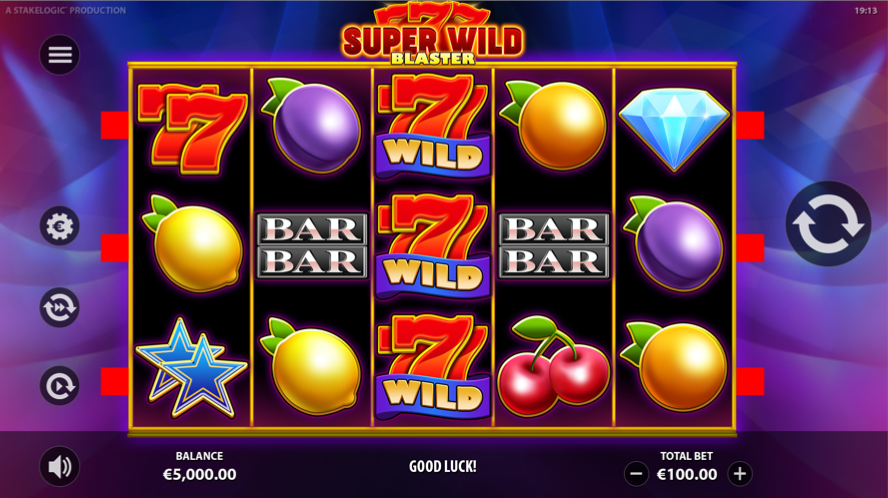Click the bottom 7 Wild symbol on the middle reel

coord(433,367)
